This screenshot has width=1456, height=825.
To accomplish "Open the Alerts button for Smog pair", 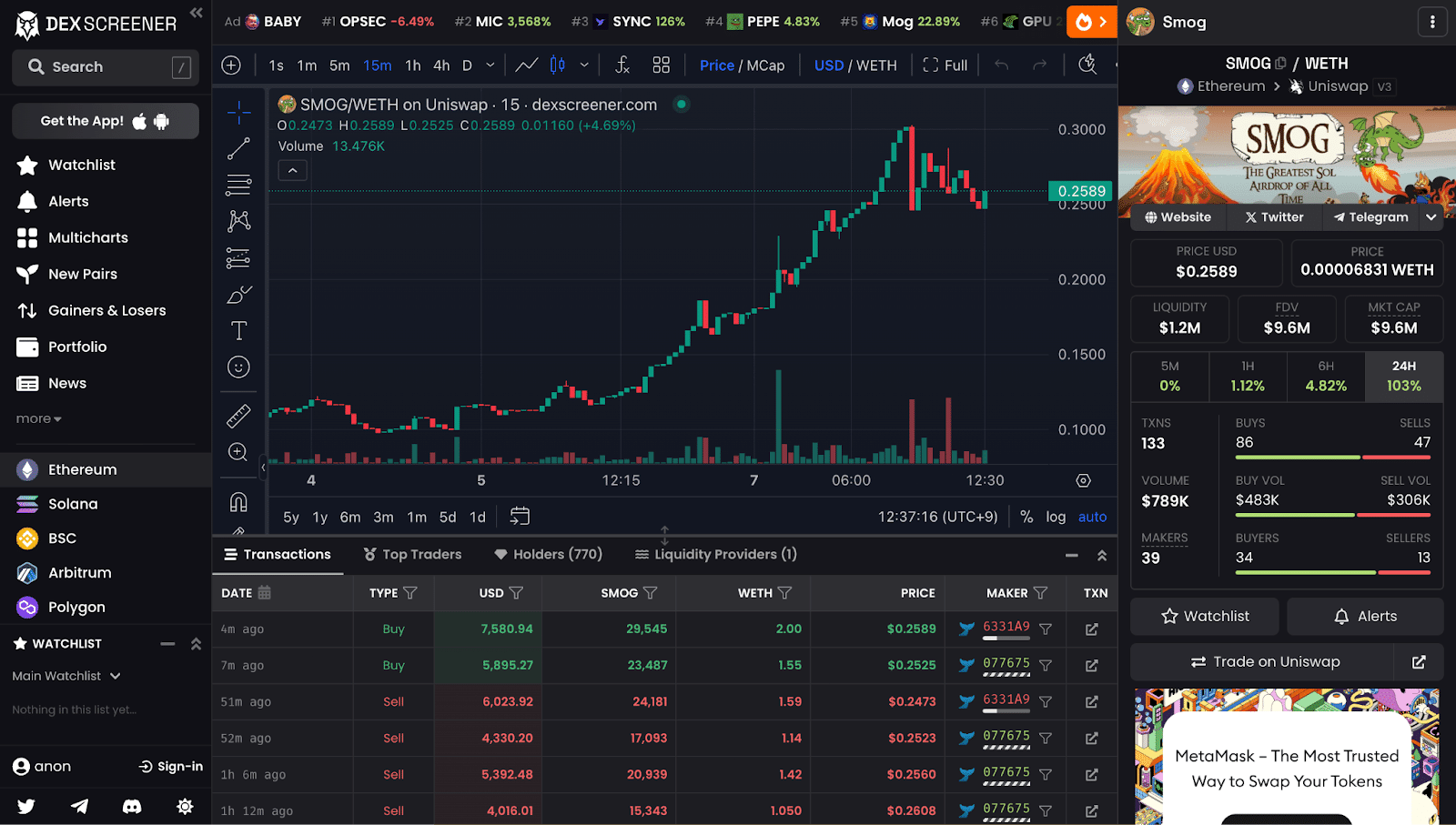I will 1365,617.
